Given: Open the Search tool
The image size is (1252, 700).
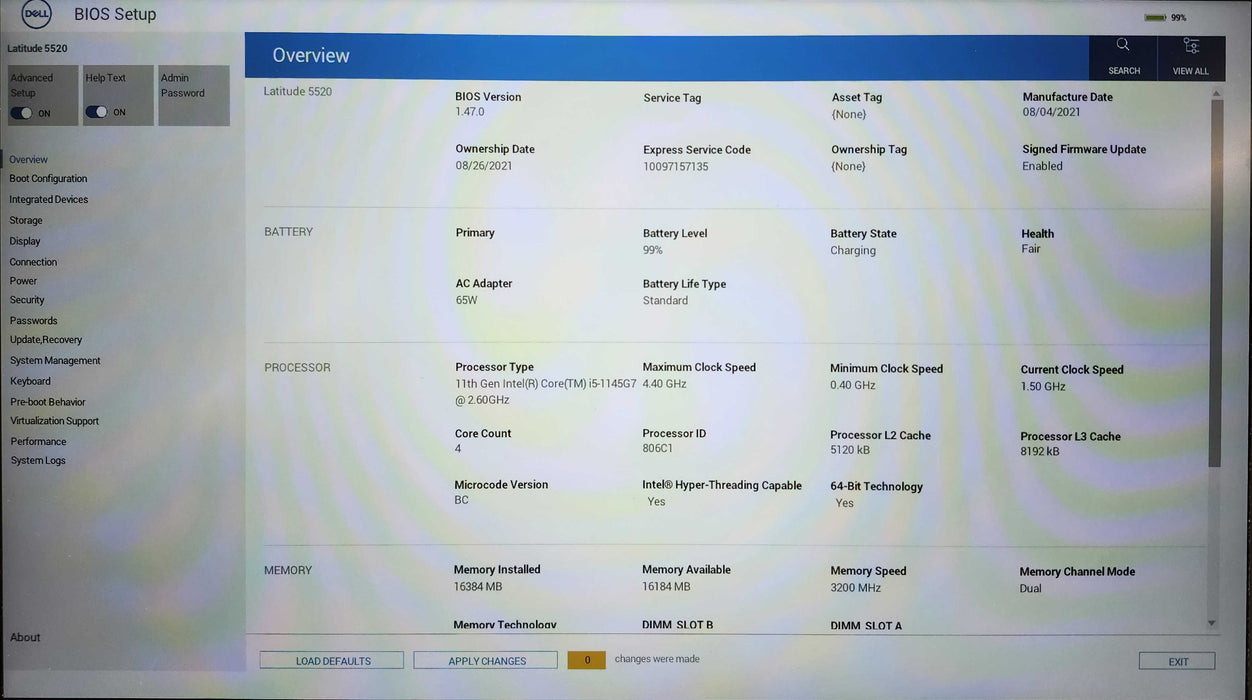Looking at the screenshot, I should [1123, 57].
